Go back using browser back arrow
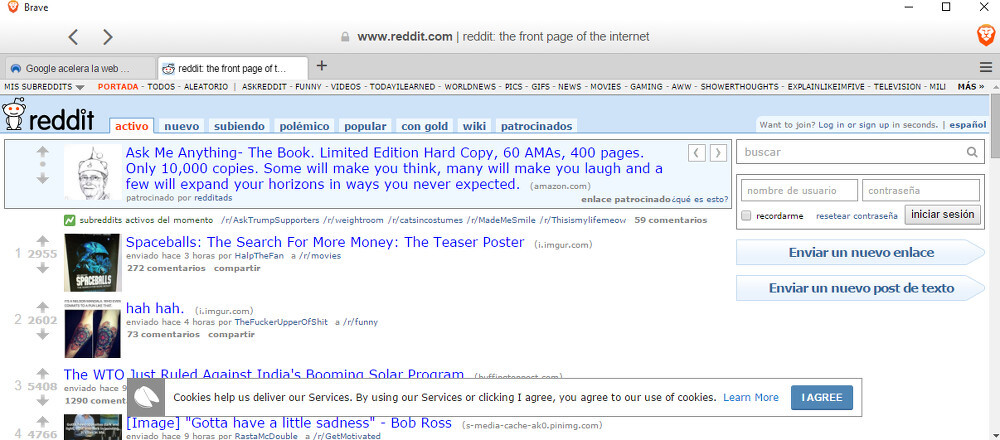 point(73,37)
